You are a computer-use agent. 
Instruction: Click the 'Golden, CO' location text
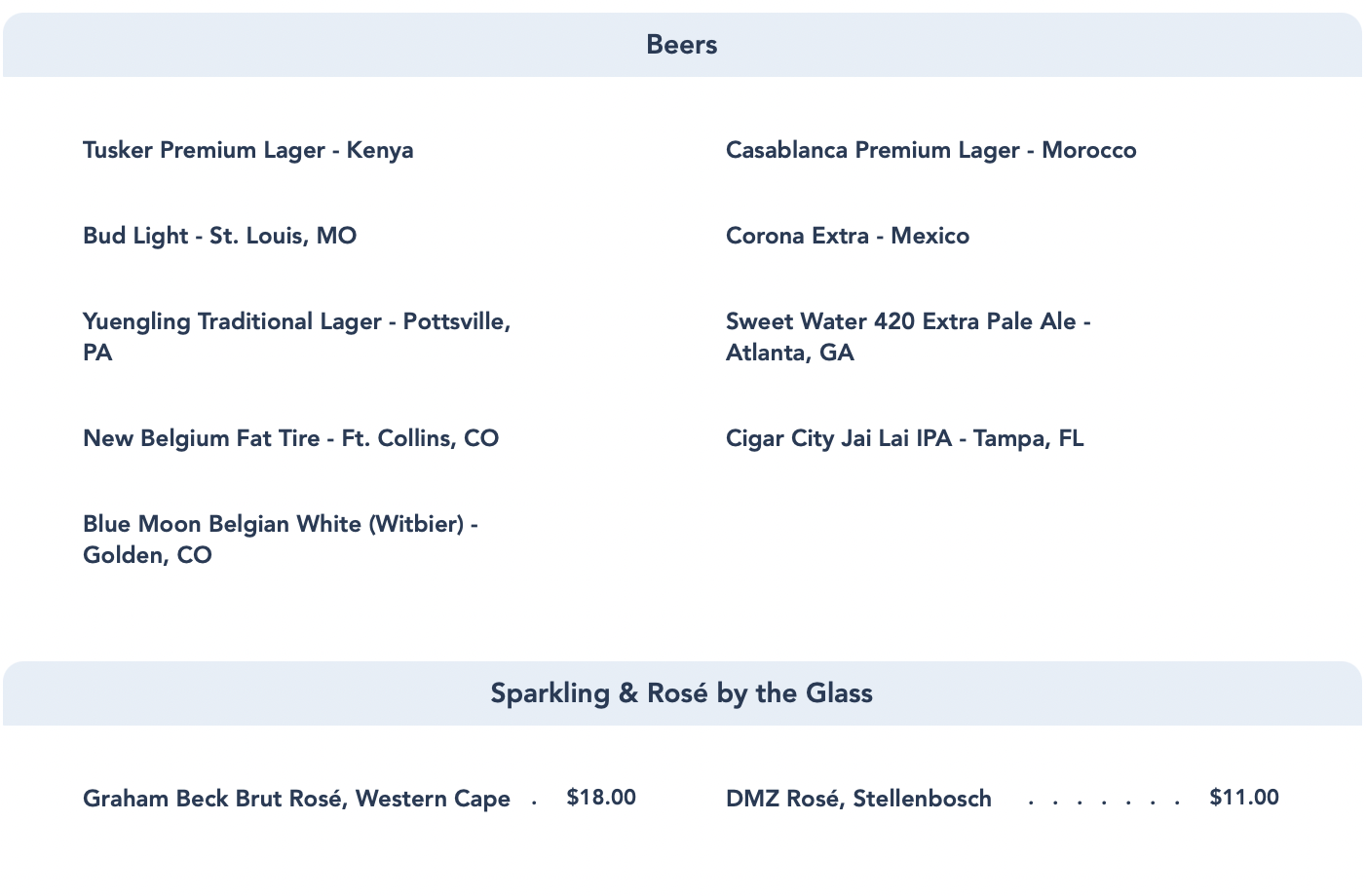(x=147, y=555)
